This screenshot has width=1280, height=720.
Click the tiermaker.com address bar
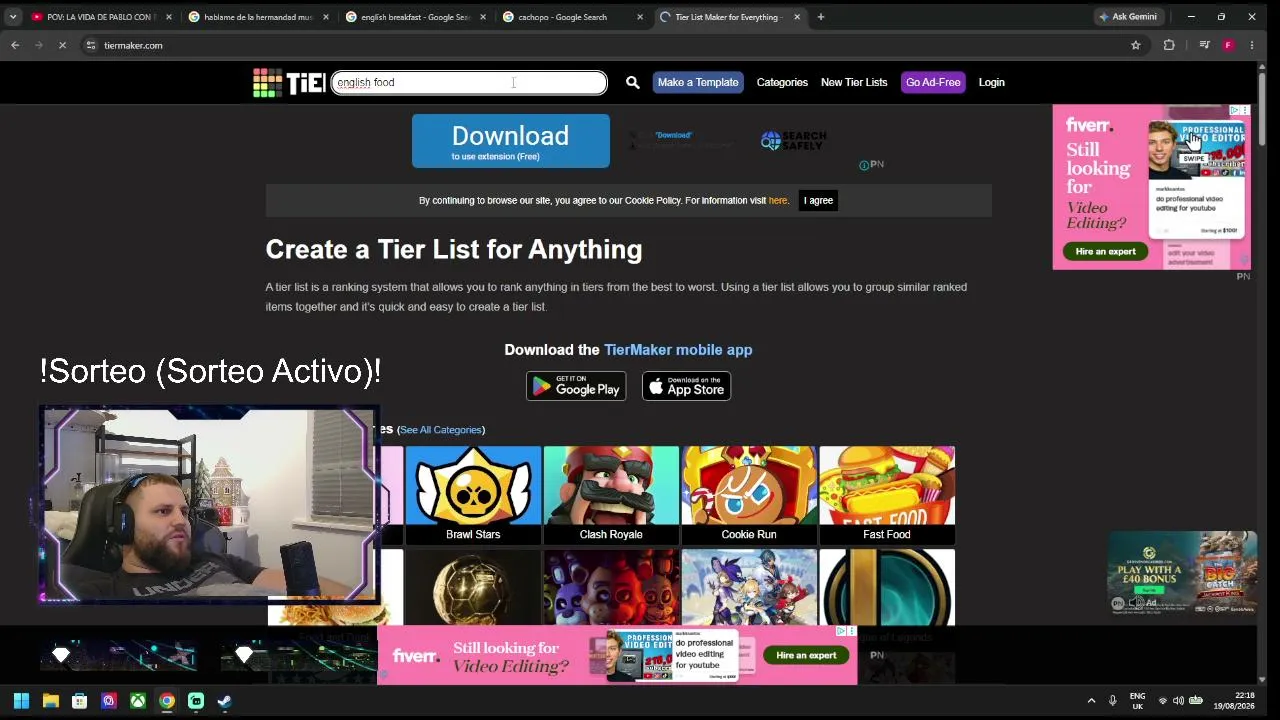tap(600, 45)
